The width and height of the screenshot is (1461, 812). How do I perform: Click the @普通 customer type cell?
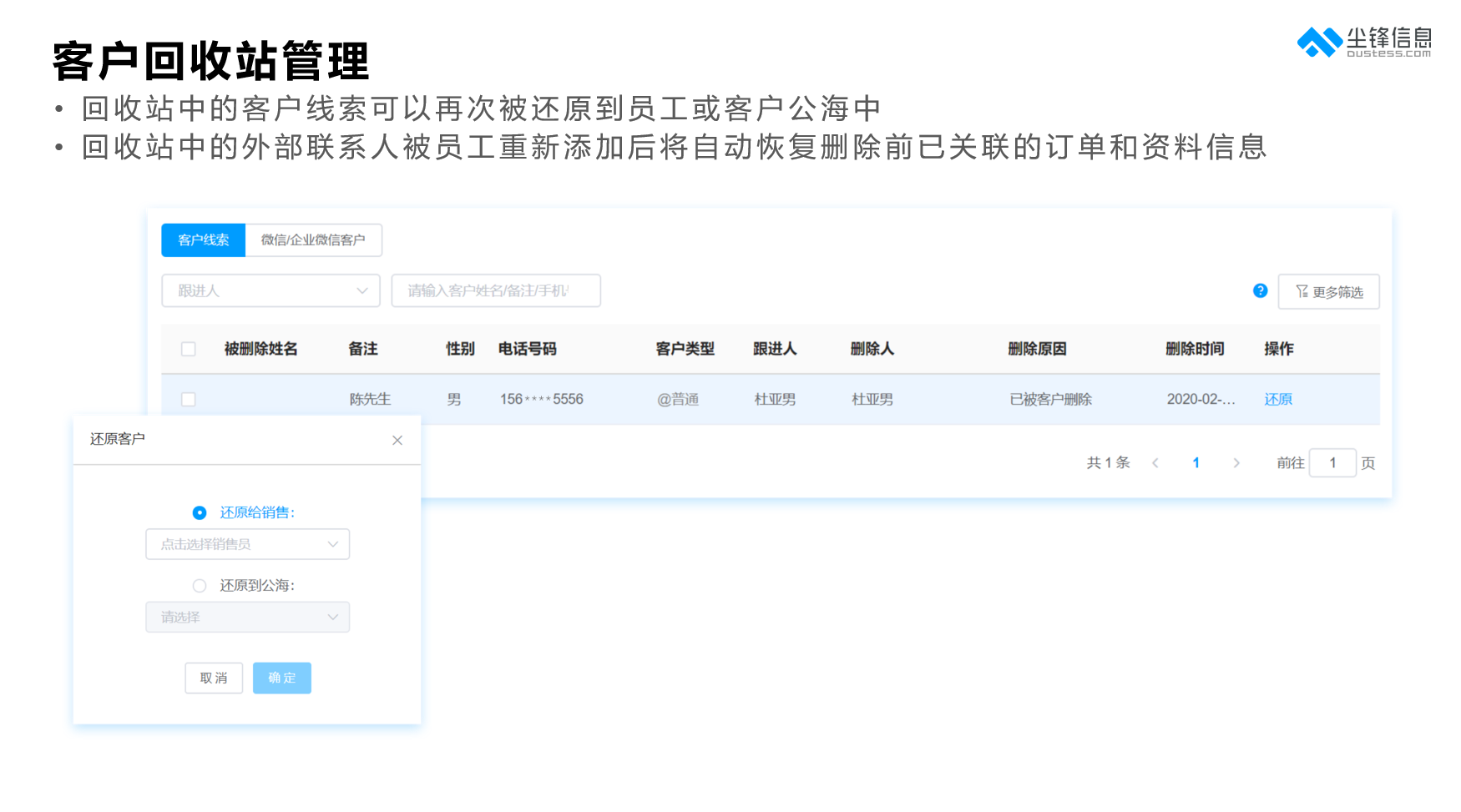click(x=677, y=399)
